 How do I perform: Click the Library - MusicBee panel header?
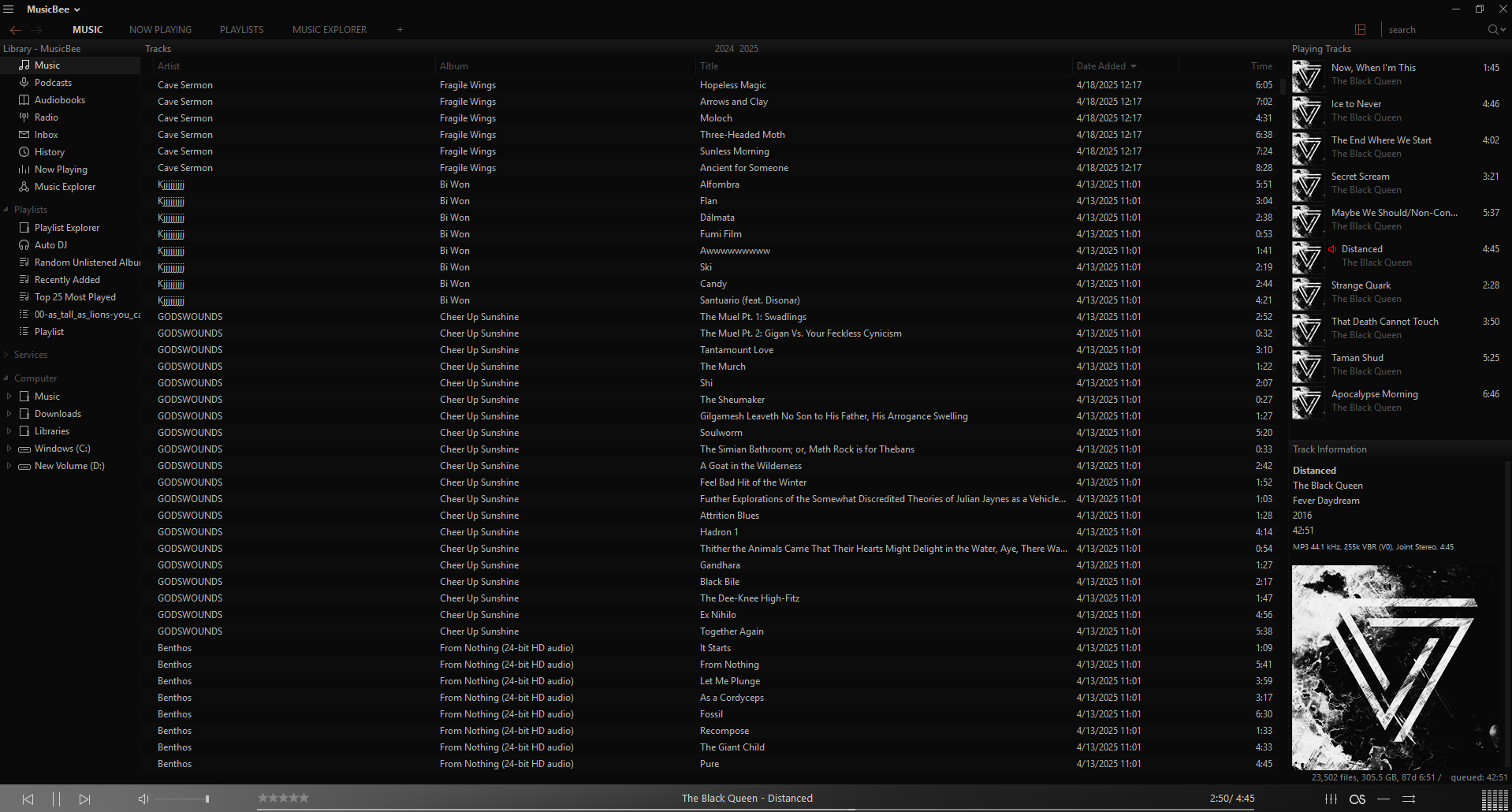pyautogui.click(x=42, y=49)
